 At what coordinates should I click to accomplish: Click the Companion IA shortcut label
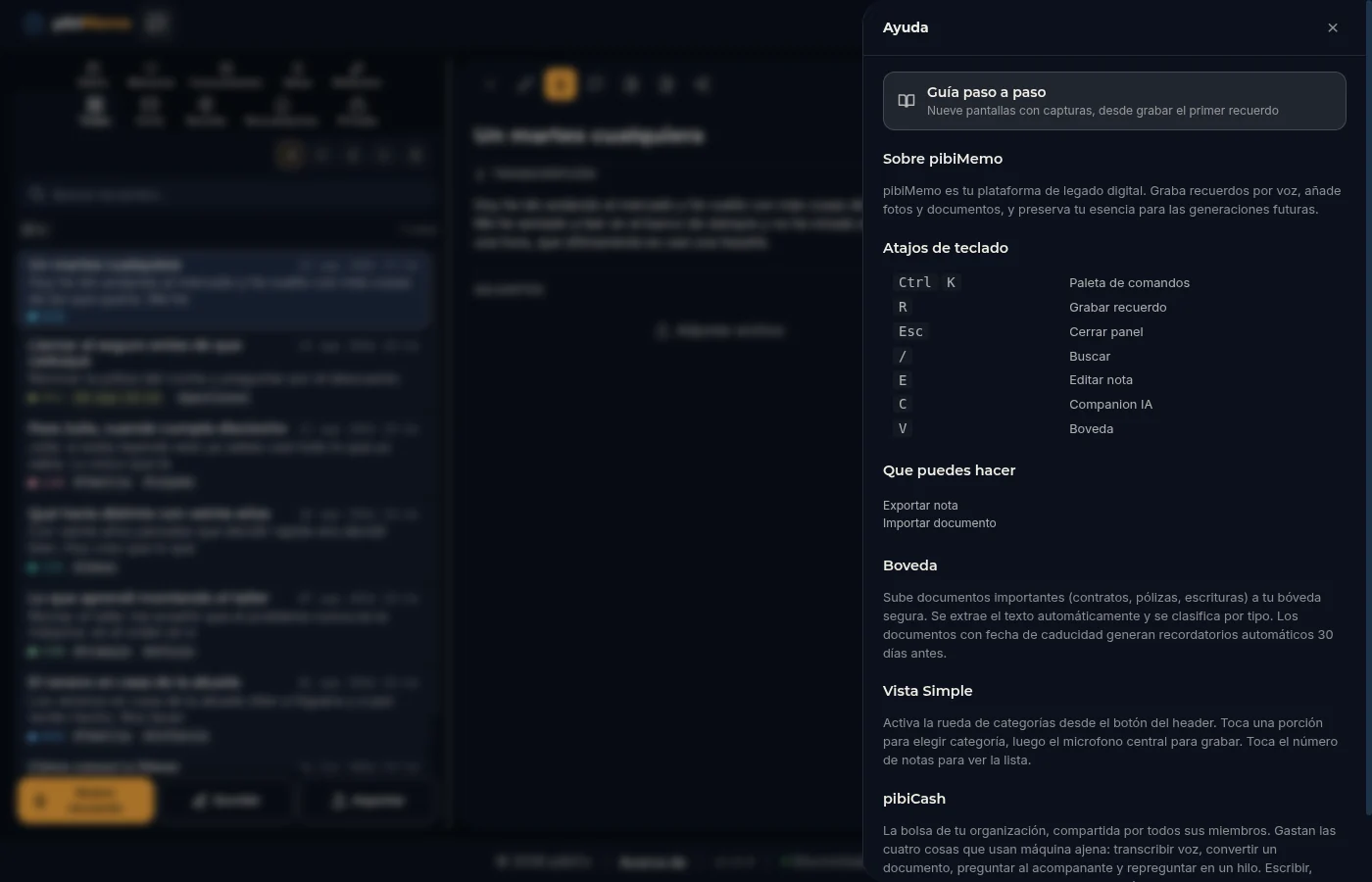point(1110,405)
